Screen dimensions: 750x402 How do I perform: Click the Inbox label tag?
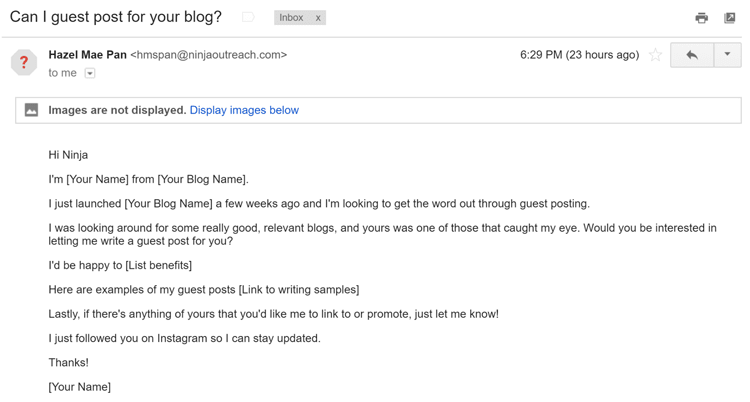click(x=291, y=18)
